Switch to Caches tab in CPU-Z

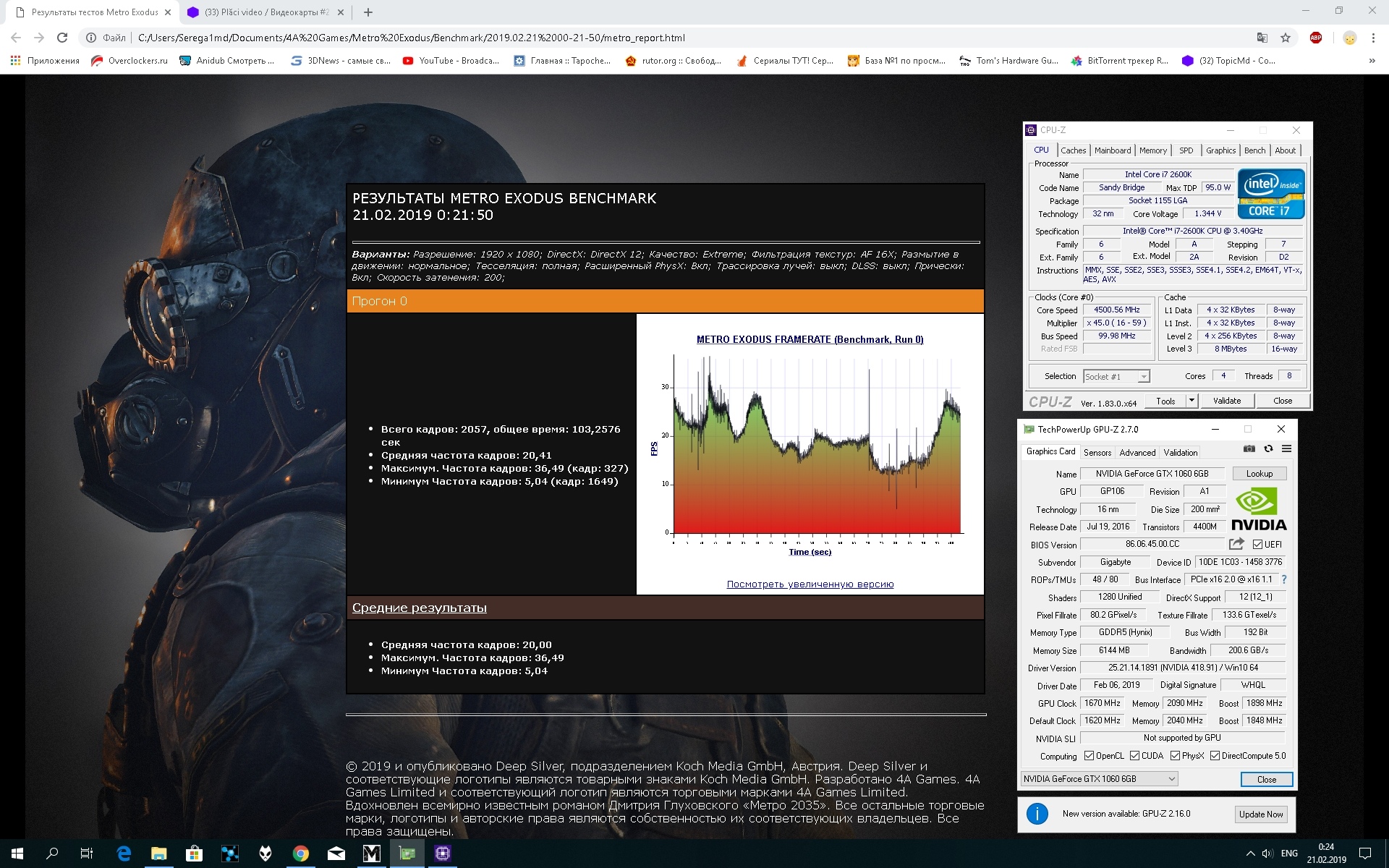[x=1073, y=150]
